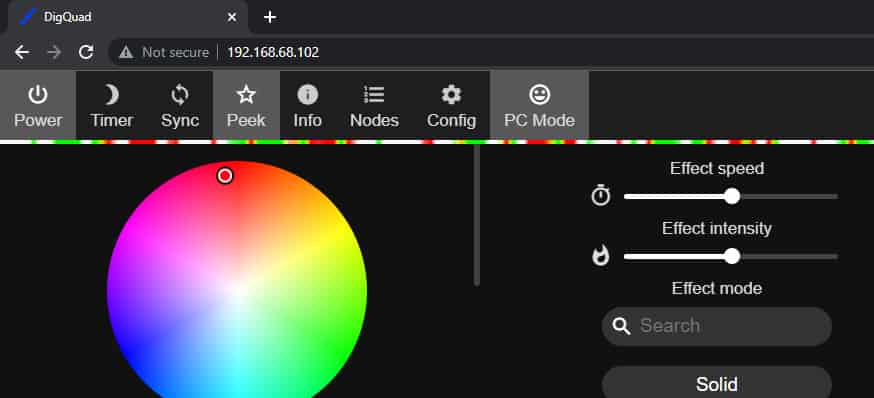Show the Nodes list

(x=374, y=105)
